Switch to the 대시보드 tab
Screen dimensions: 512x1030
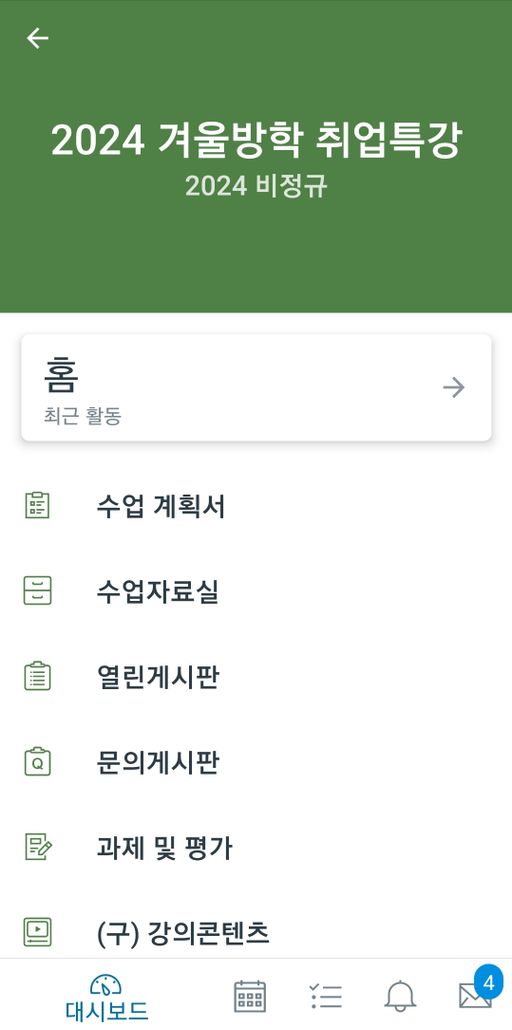tap(106, 997)
